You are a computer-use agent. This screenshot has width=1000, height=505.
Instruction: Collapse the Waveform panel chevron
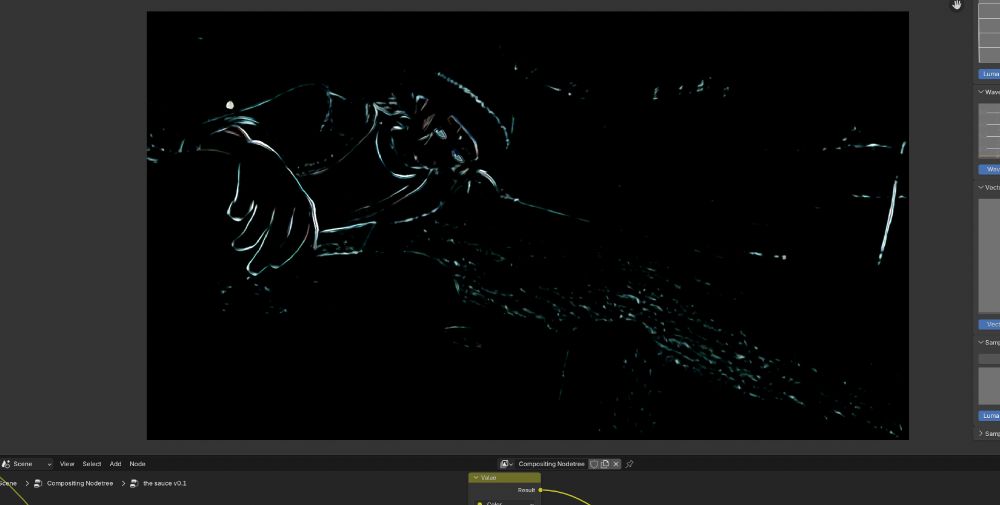pos(981,92)
